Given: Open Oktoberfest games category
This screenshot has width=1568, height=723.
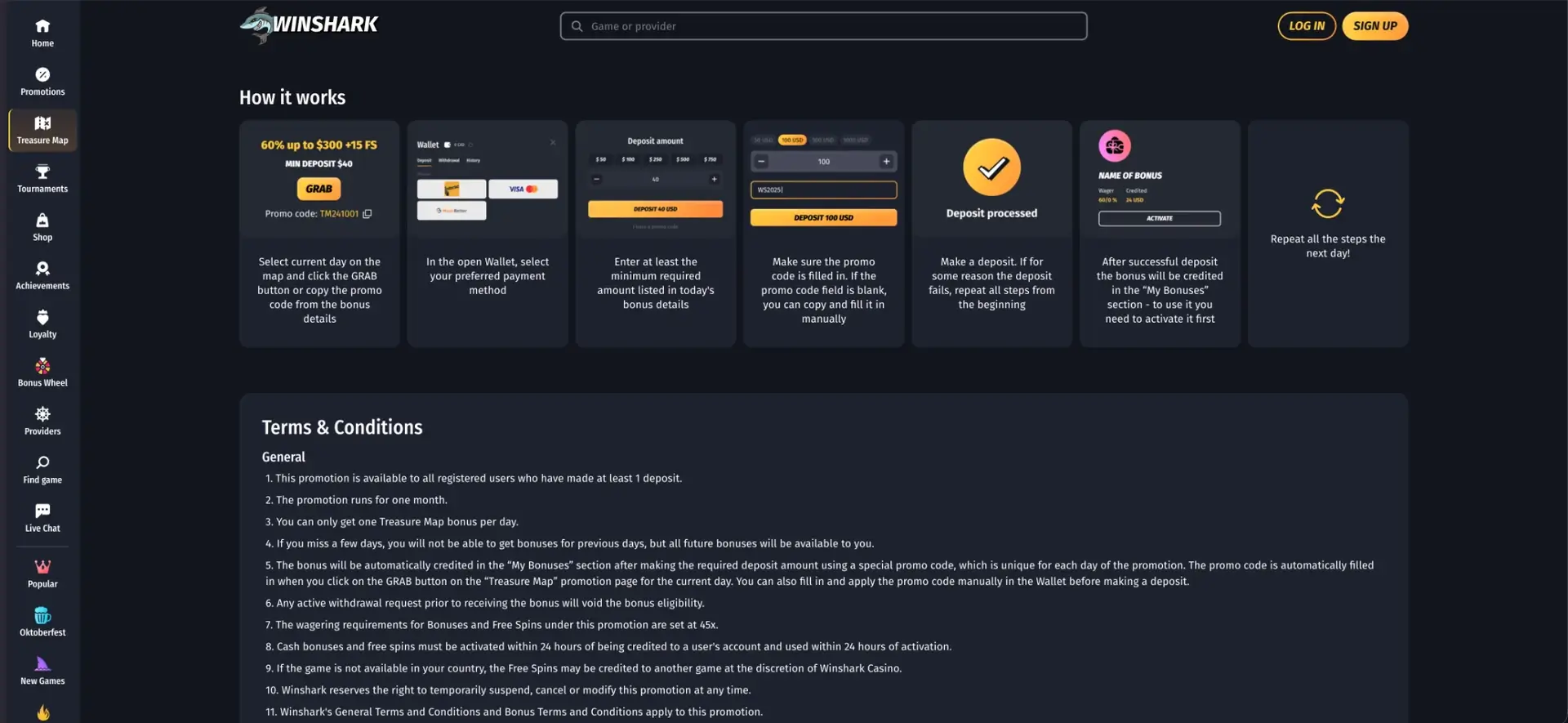Looking at the screenshot, I should coord(42,623).
